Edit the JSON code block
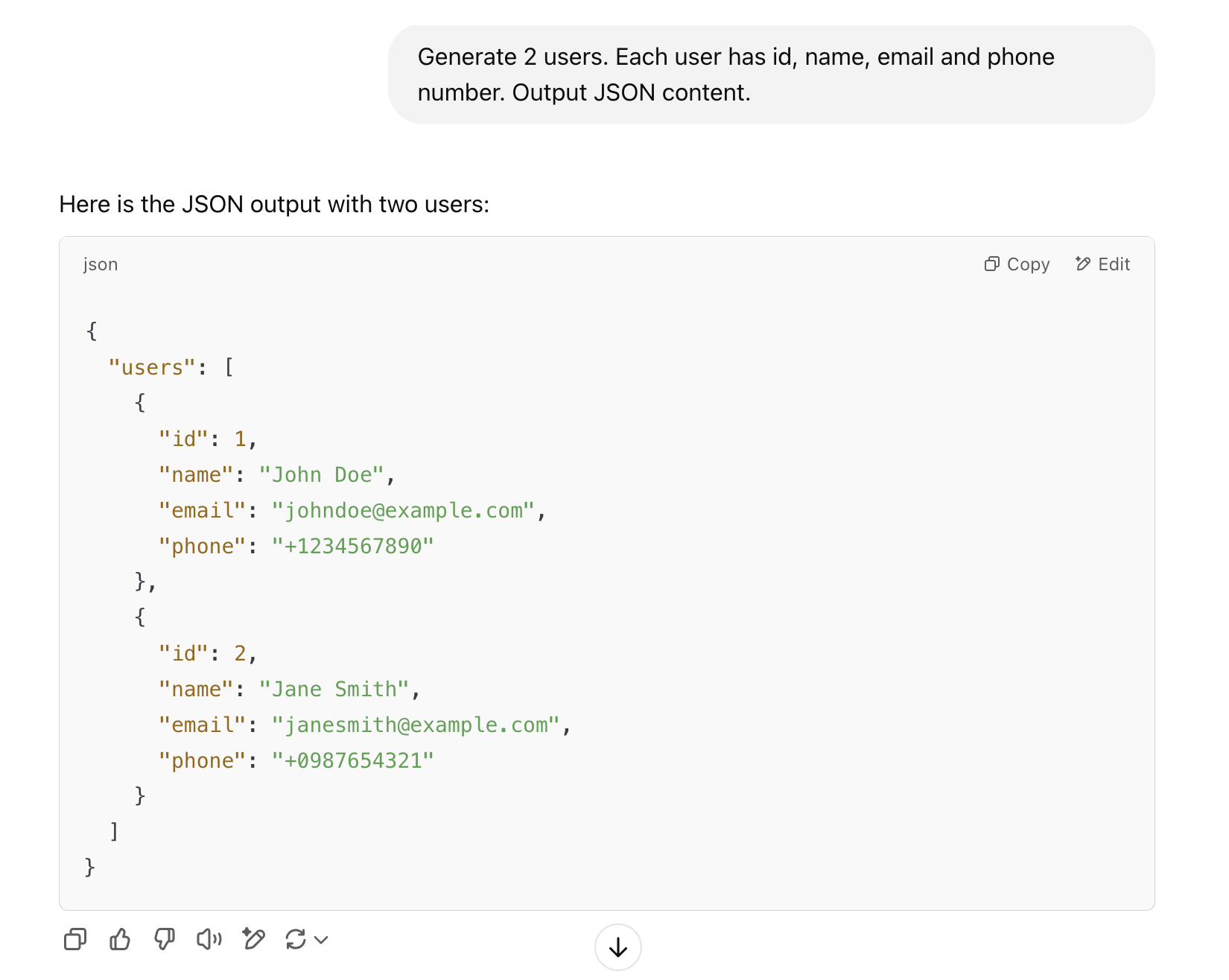Viewport: 1229px width, 980px height. pyautogui.click(x=1102, y=264)
